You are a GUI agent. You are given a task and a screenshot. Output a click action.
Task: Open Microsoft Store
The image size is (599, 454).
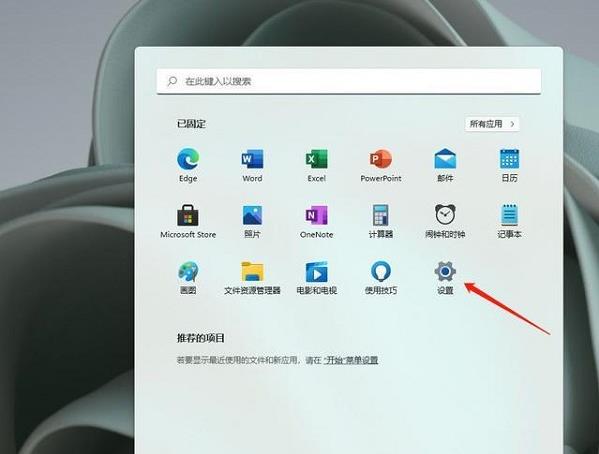[188, 221]
